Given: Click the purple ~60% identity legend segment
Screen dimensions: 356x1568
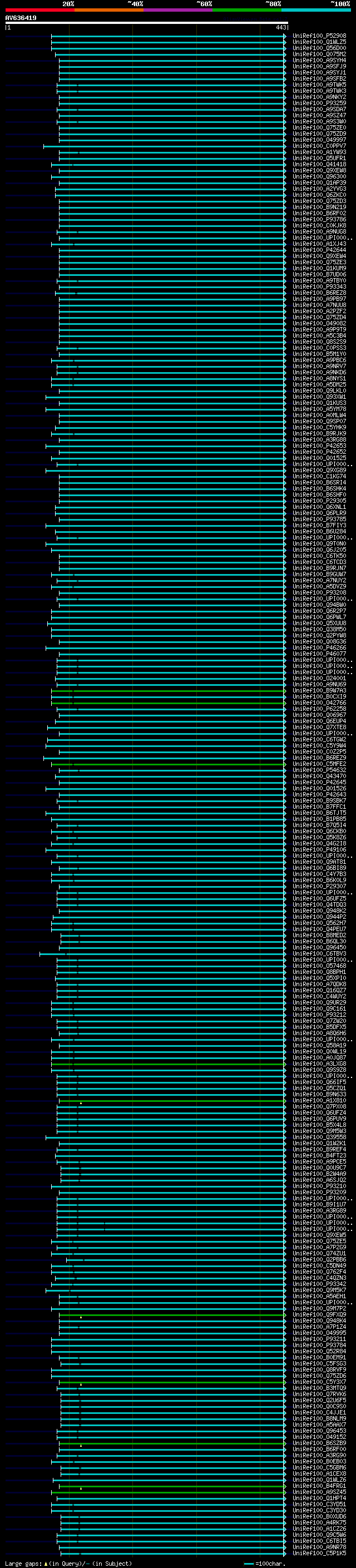Looking at the screenshot, I should [x=177, y=10].
